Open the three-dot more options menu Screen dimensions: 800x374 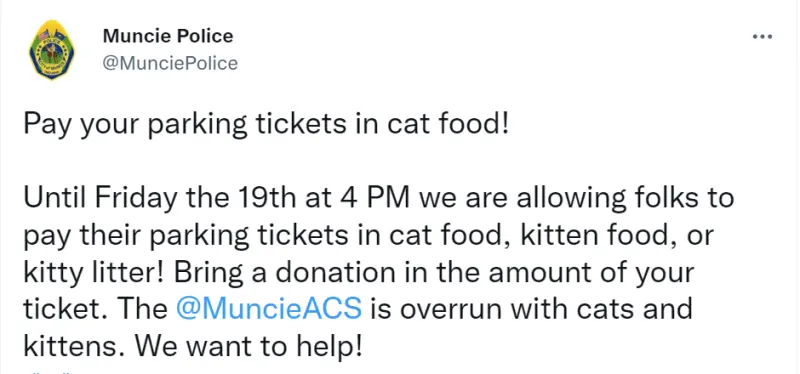tap(763, 36)
